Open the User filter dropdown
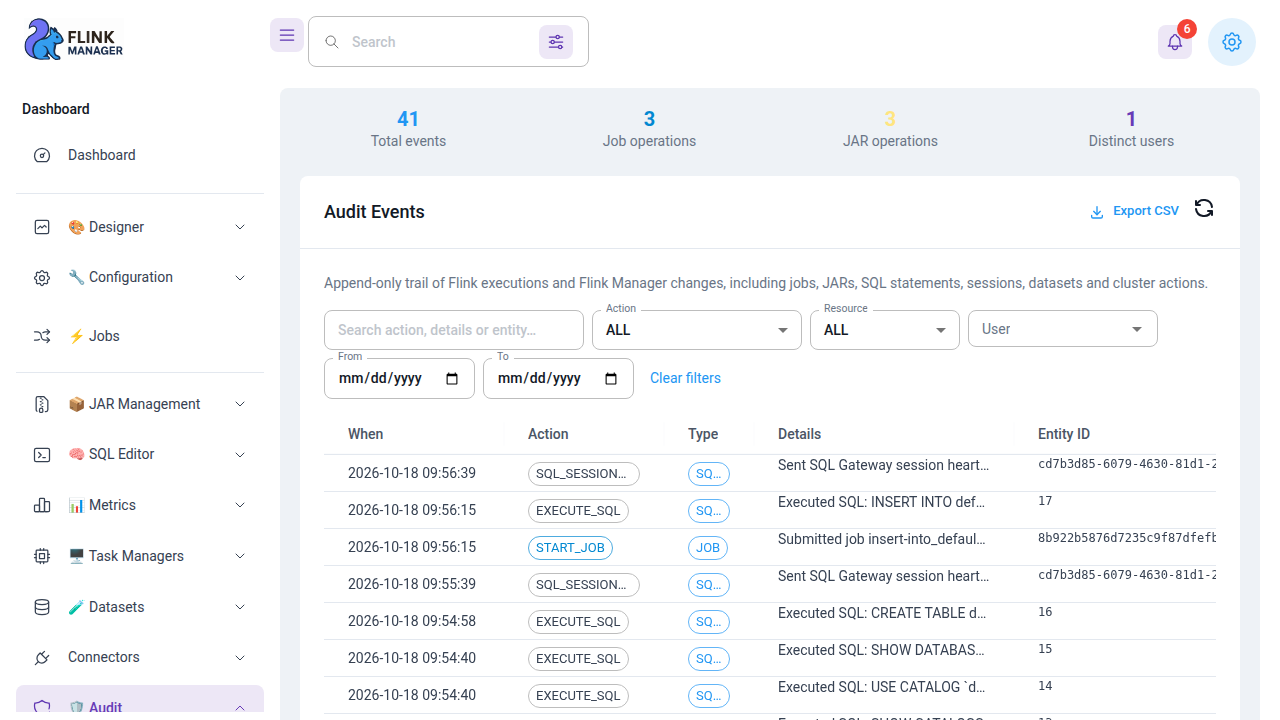 pyautogui.click(x=1063, y=329)
